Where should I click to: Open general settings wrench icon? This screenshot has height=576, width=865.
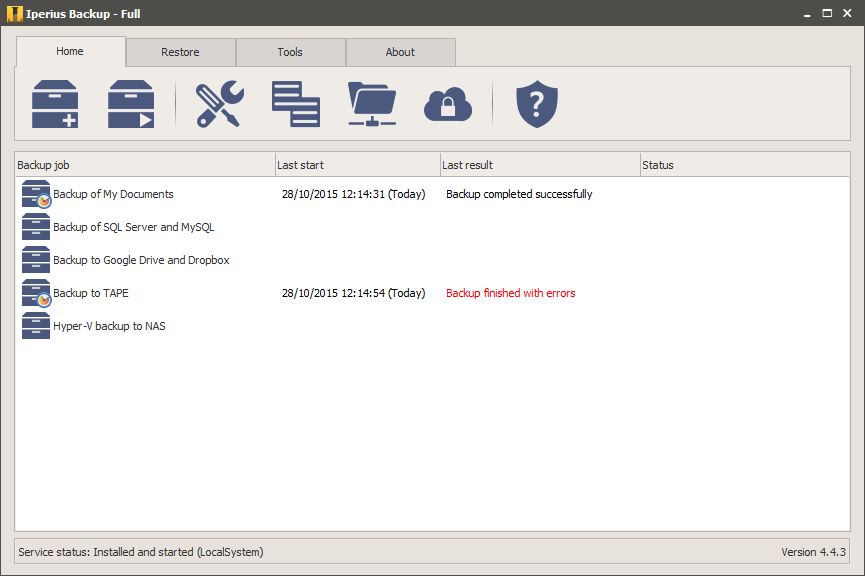[x=220, y=104]
